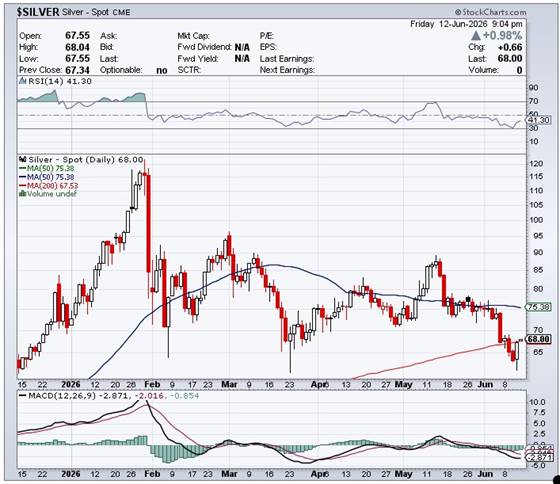Click the "EPS:" label
Screen dimensions: 560x484
[268, 47]
